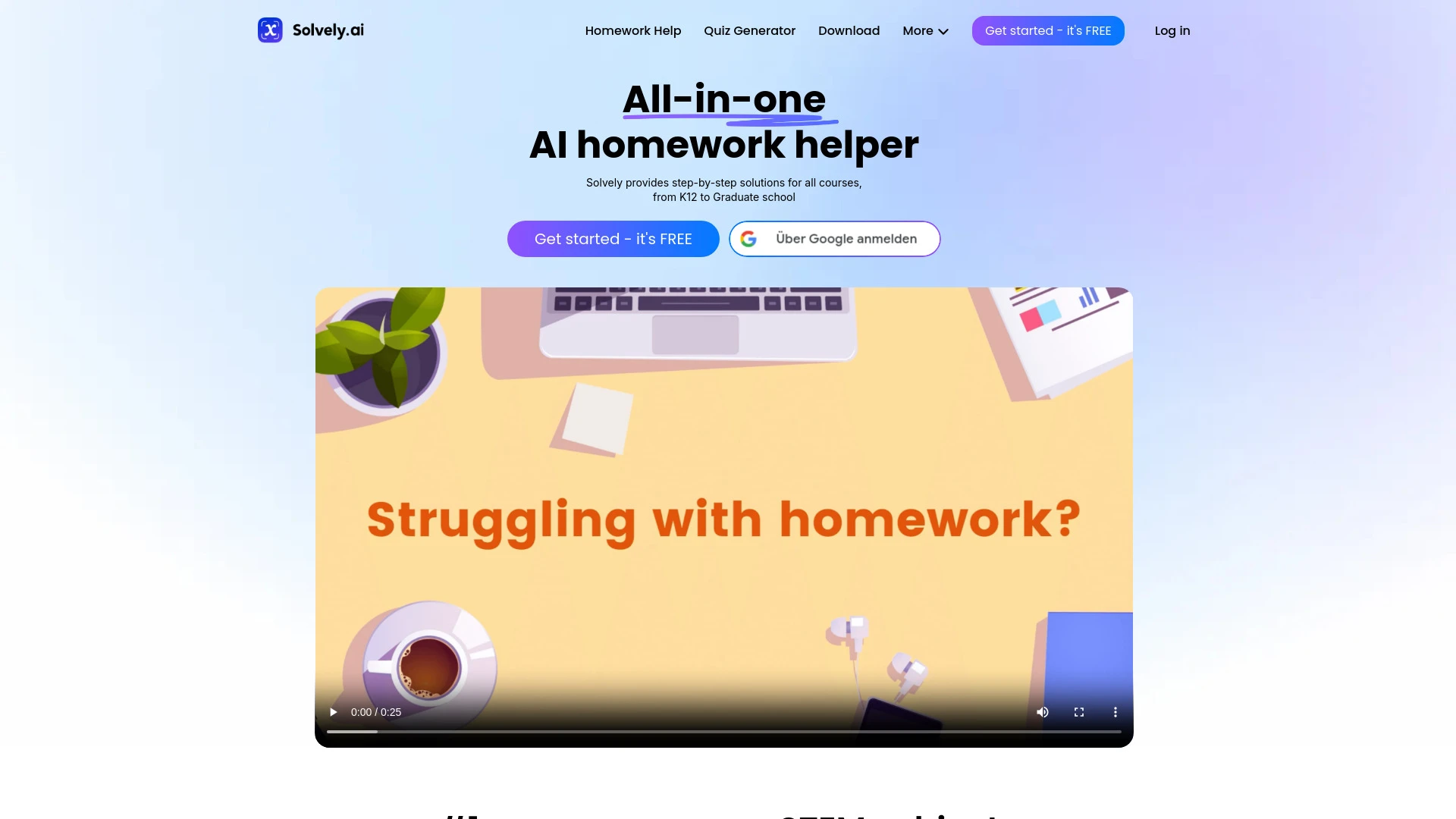Click the Log in text link

click(1173, 30)
